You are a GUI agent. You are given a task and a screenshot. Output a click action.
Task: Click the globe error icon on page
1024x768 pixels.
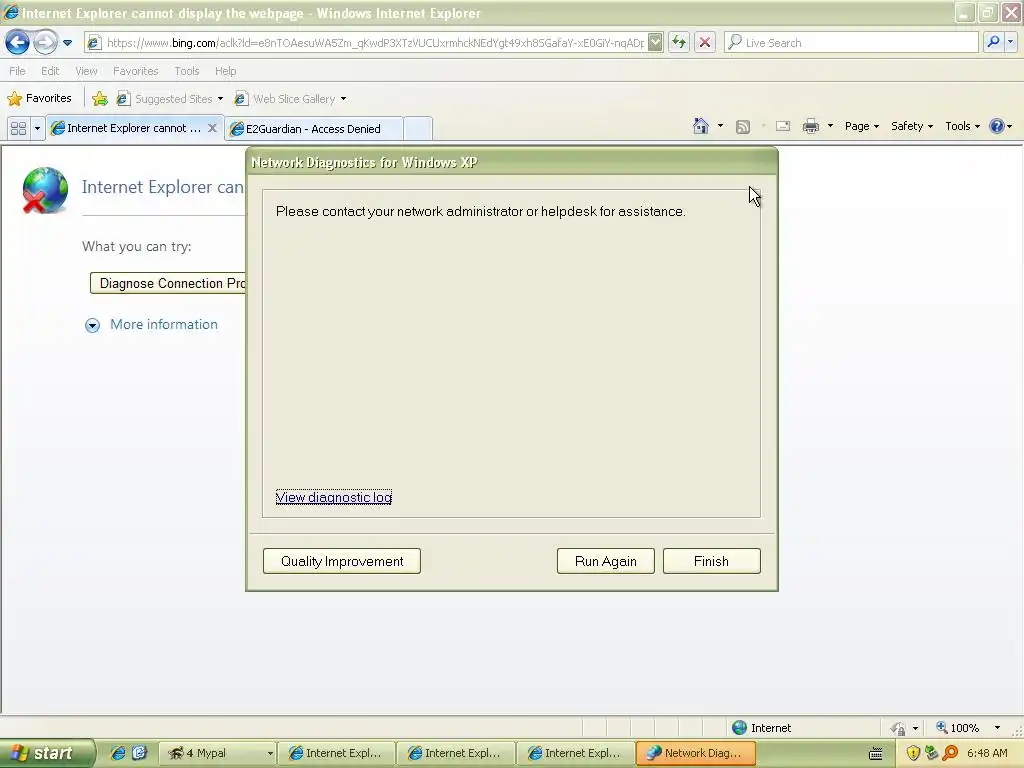click(x=44, y=190)
